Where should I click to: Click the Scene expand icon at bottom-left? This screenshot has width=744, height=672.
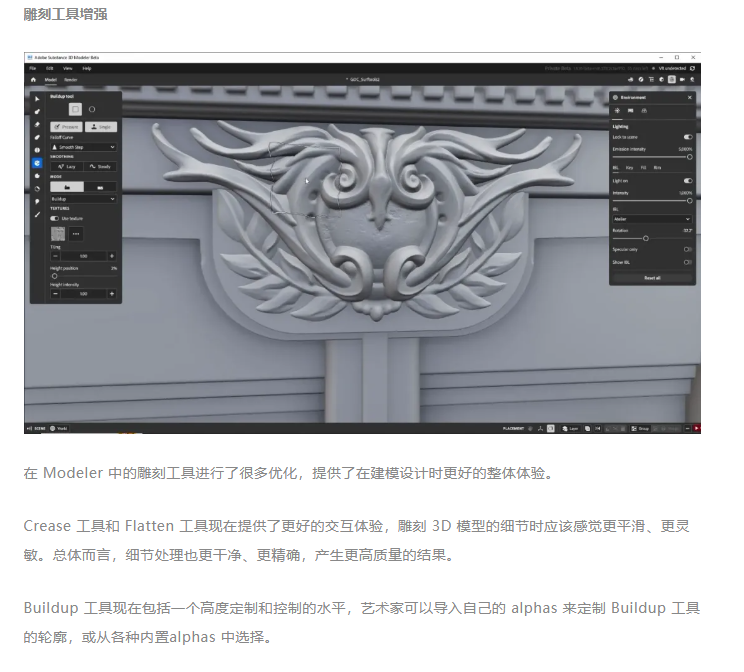(29, 428)
